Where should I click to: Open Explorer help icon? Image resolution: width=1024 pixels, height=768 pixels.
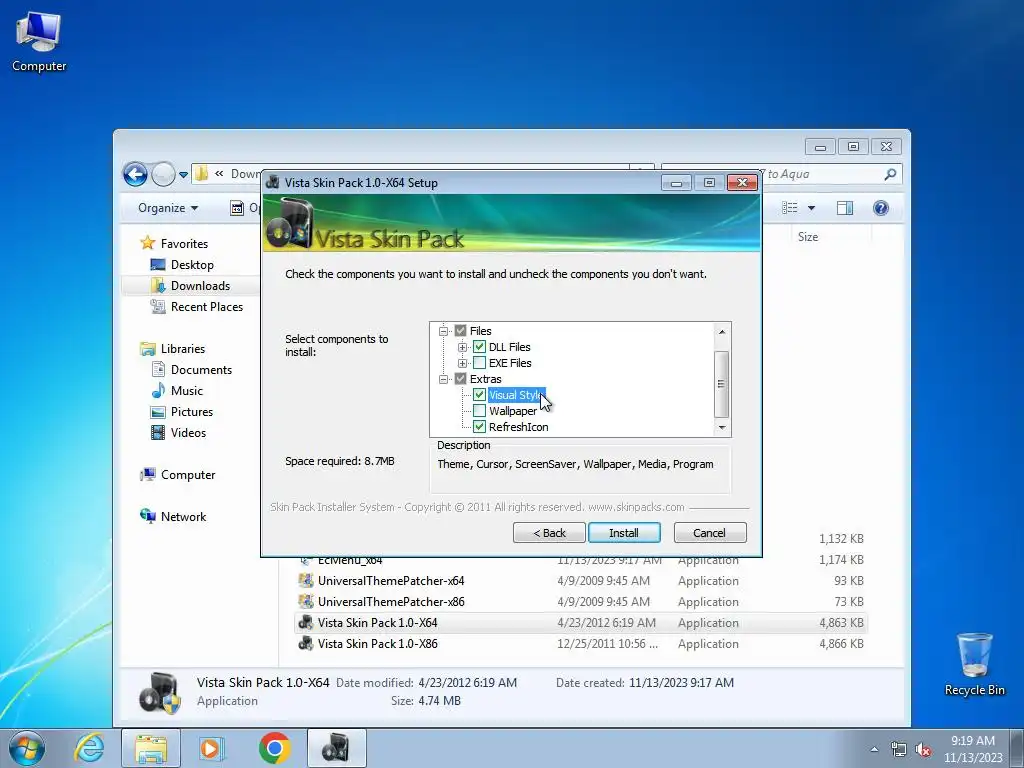pyautogui.click(x=880, y=208)
